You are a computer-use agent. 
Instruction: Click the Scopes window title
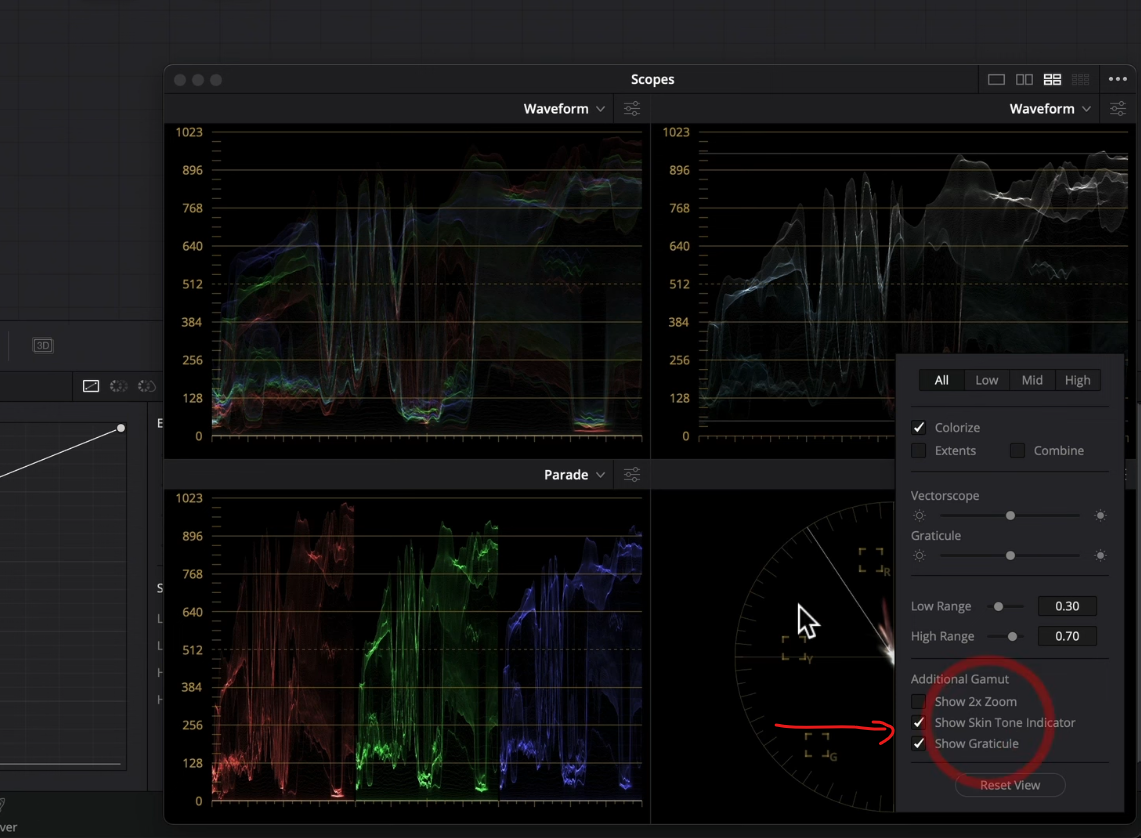coord(653,79)
